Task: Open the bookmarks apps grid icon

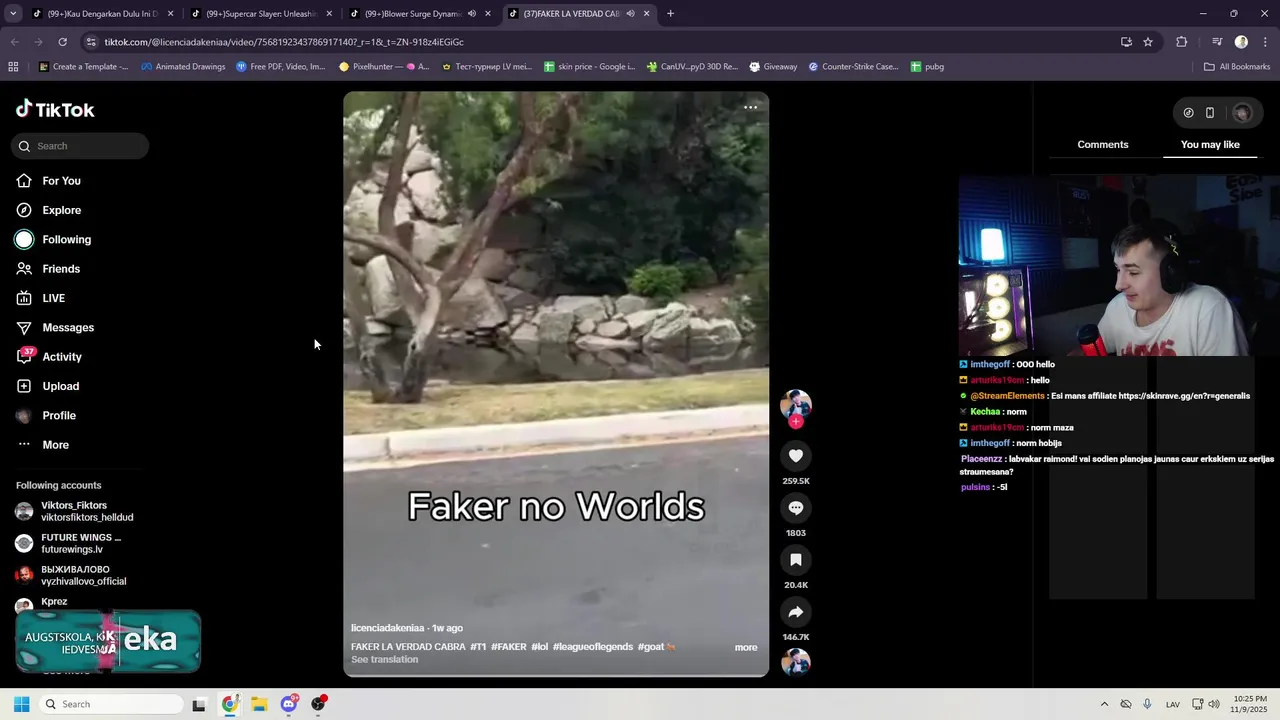Action: point(13,67)
